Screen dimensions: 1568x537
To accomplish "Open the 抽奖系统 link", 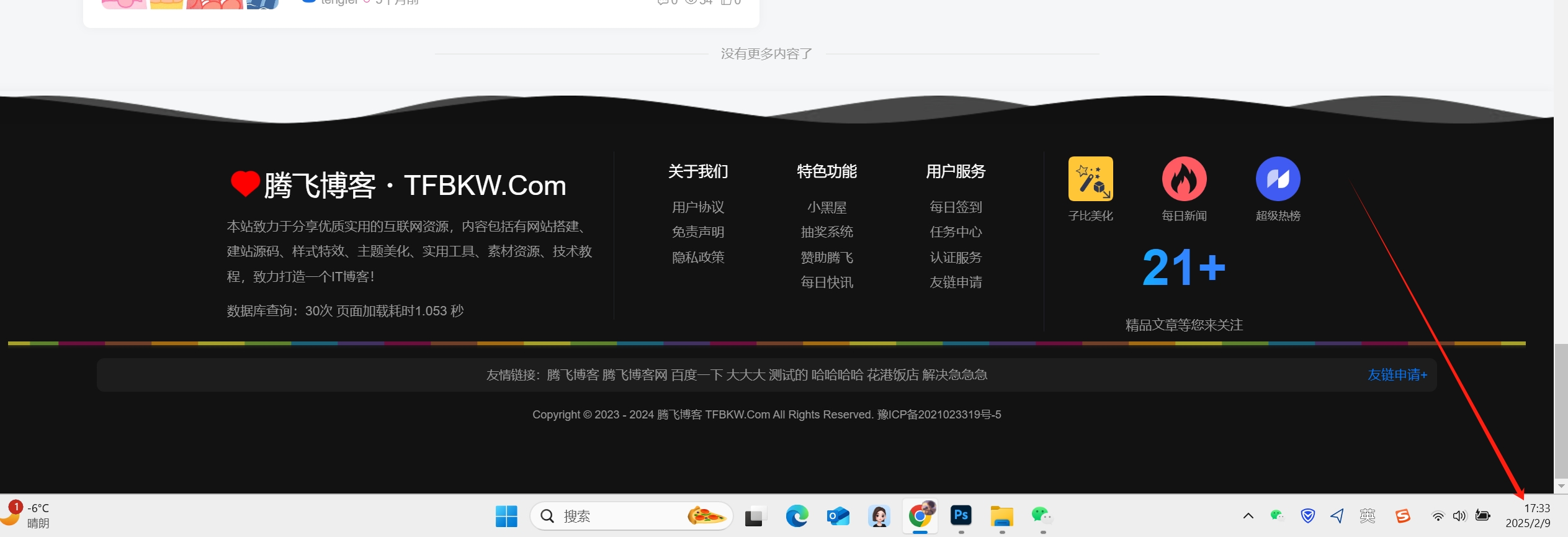I will tap(827, 232).
